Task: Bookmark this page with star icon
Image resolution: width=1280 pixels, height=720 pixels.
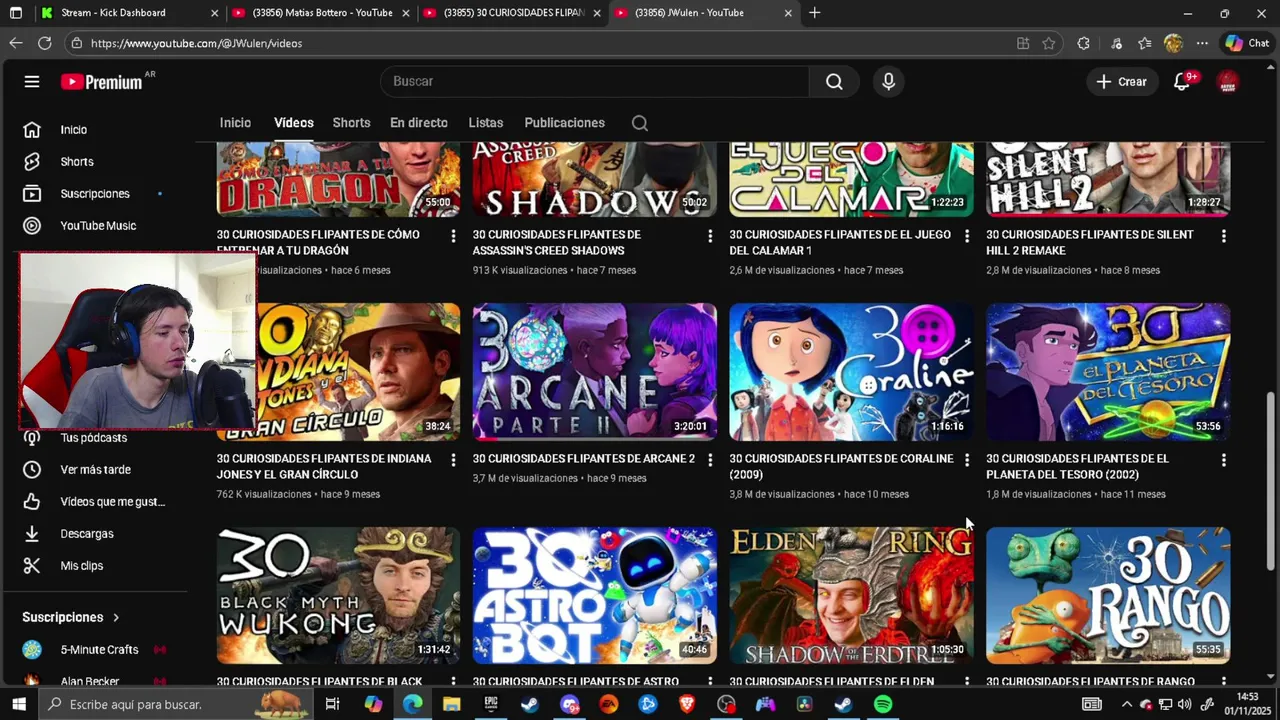Action: tap(1048, 44)
